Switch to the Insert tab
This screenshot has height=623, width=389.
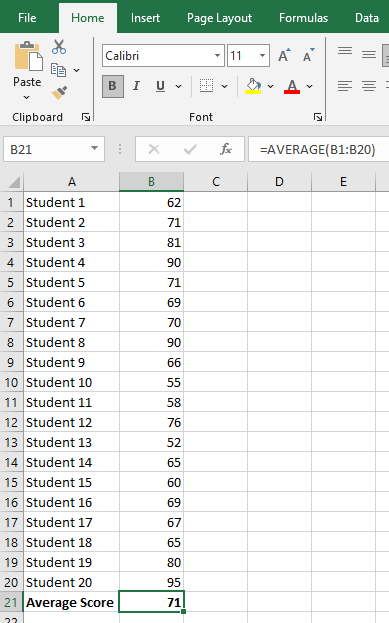[x=145, y=18]
